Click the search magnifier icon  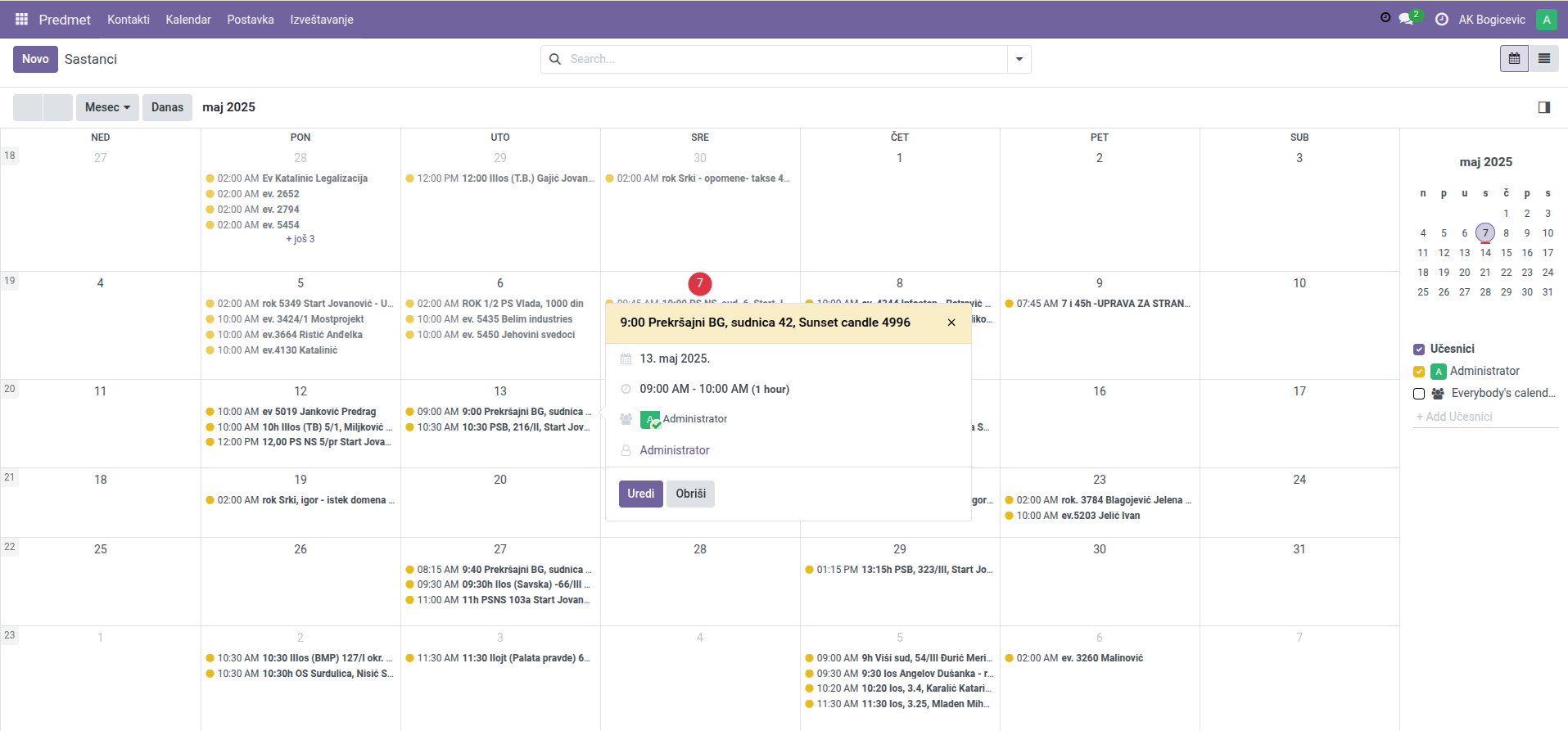(555, 59)
